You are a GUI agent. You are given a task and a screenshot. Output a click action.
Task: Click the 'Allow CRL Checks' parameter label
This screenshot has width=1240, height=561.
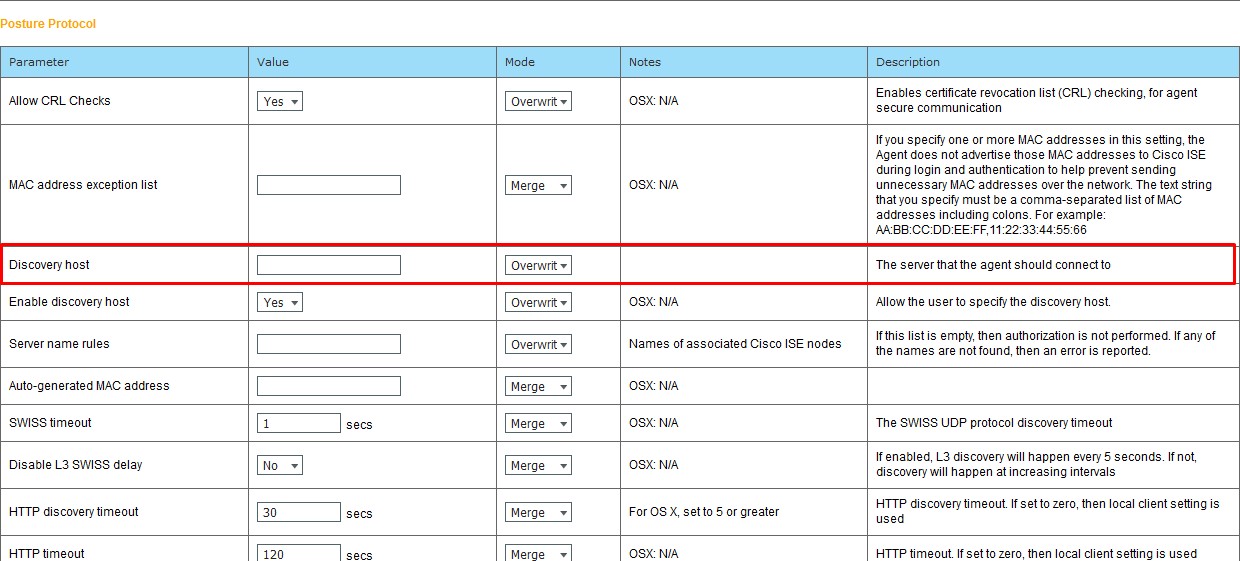point(60,101)
